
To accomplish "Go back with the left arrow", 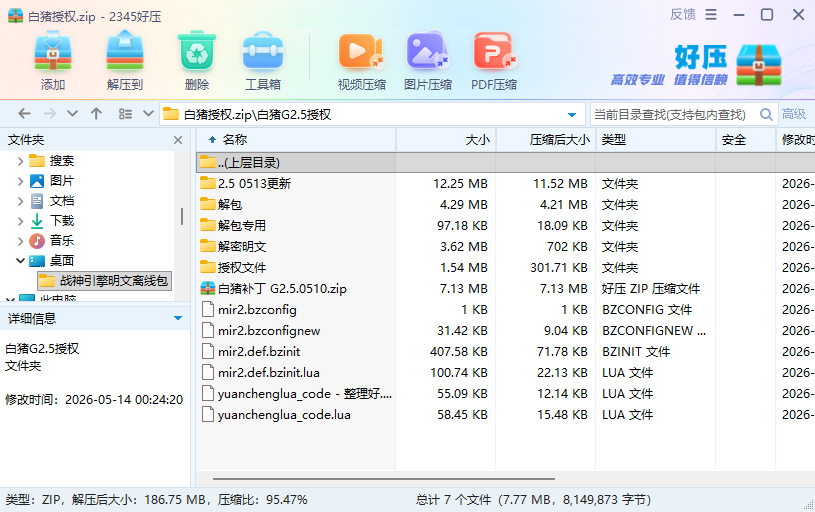I will (x=24, y=114).
